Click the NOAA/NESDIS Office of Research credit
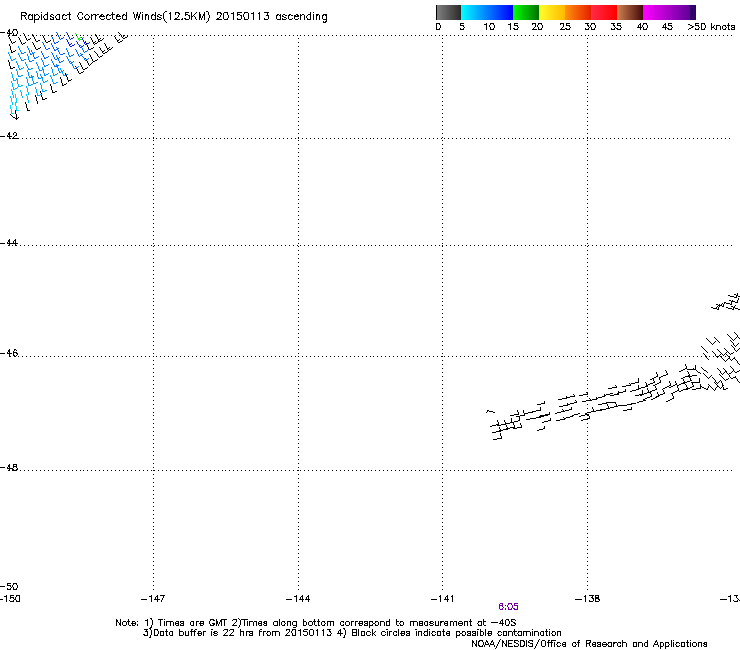The image size is (740, 650). tap(589, 644)
